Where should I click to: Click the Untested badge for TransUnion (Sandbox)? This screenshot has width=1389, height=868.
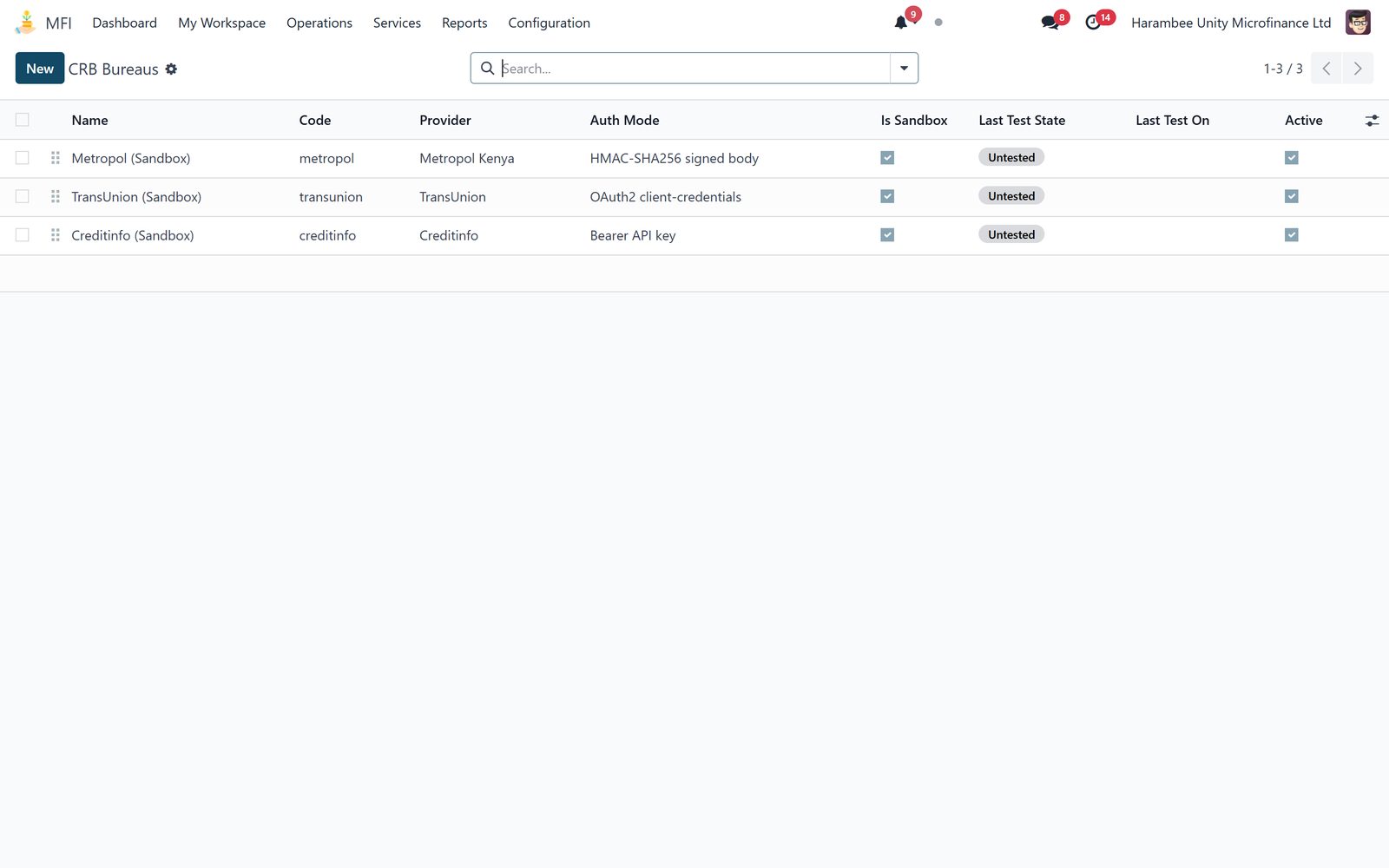click(x=1011, y=196)
